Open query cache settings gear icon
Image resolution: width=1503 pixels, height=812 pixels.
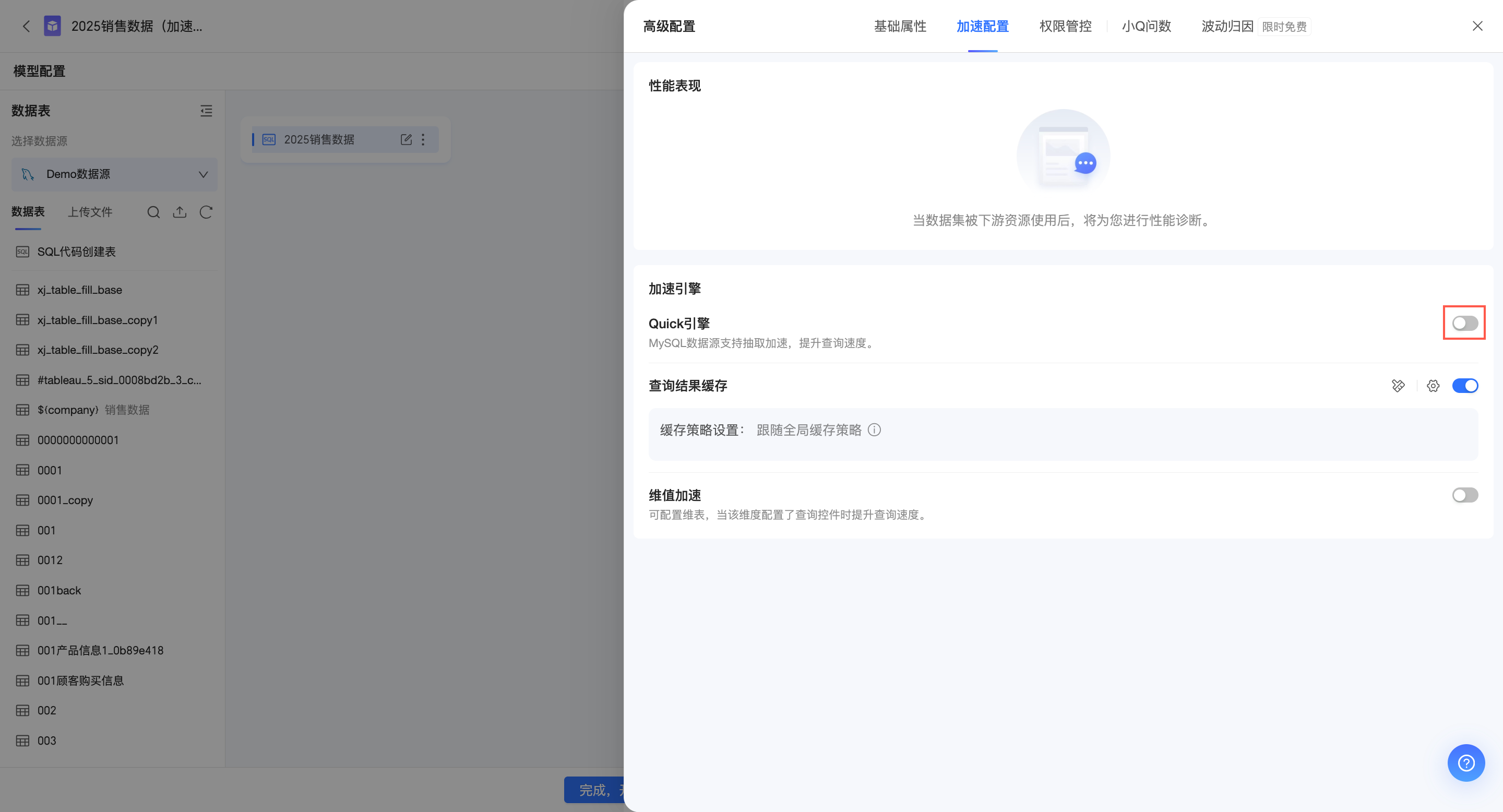coord(1433,386)
